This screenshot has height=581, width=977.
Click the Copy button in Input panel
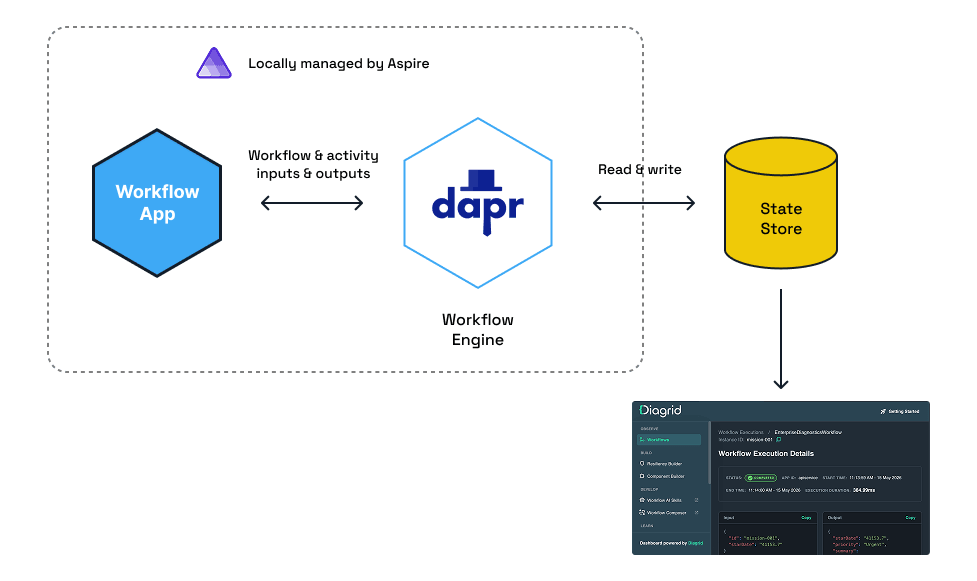point(806,517)
